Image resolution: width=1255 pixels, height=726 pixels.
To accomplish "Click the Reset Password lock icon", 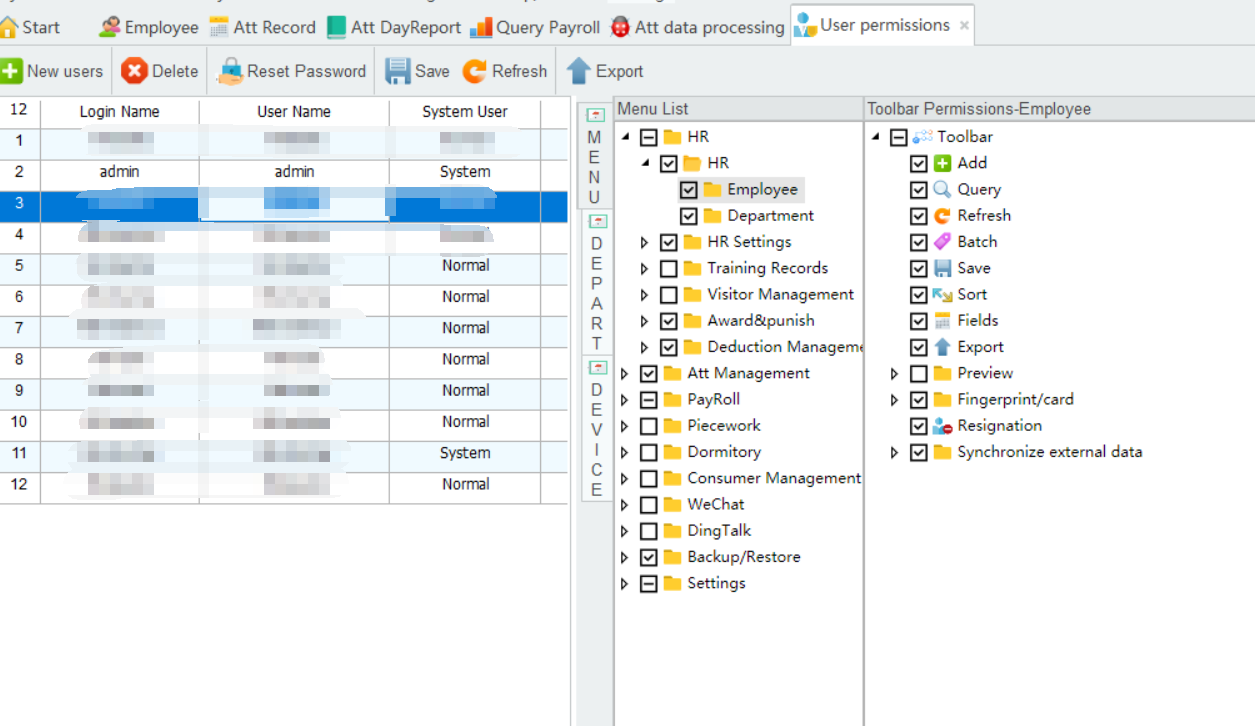I will [231, 71].
